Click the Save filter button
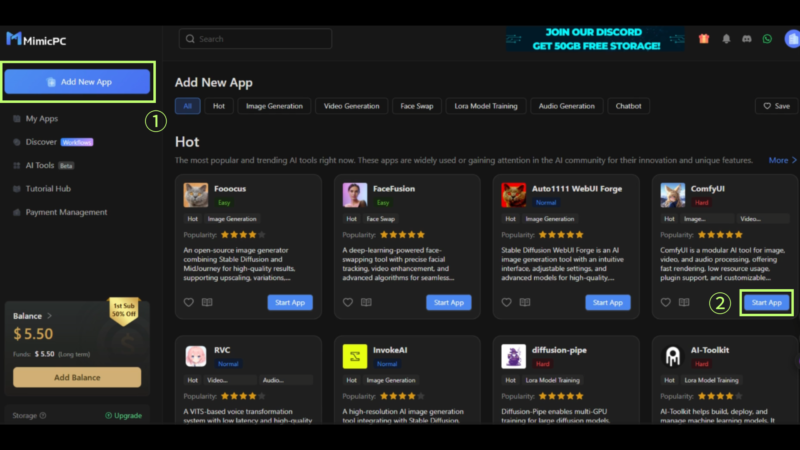Viewport: 800px width, 450px height. 777,106
